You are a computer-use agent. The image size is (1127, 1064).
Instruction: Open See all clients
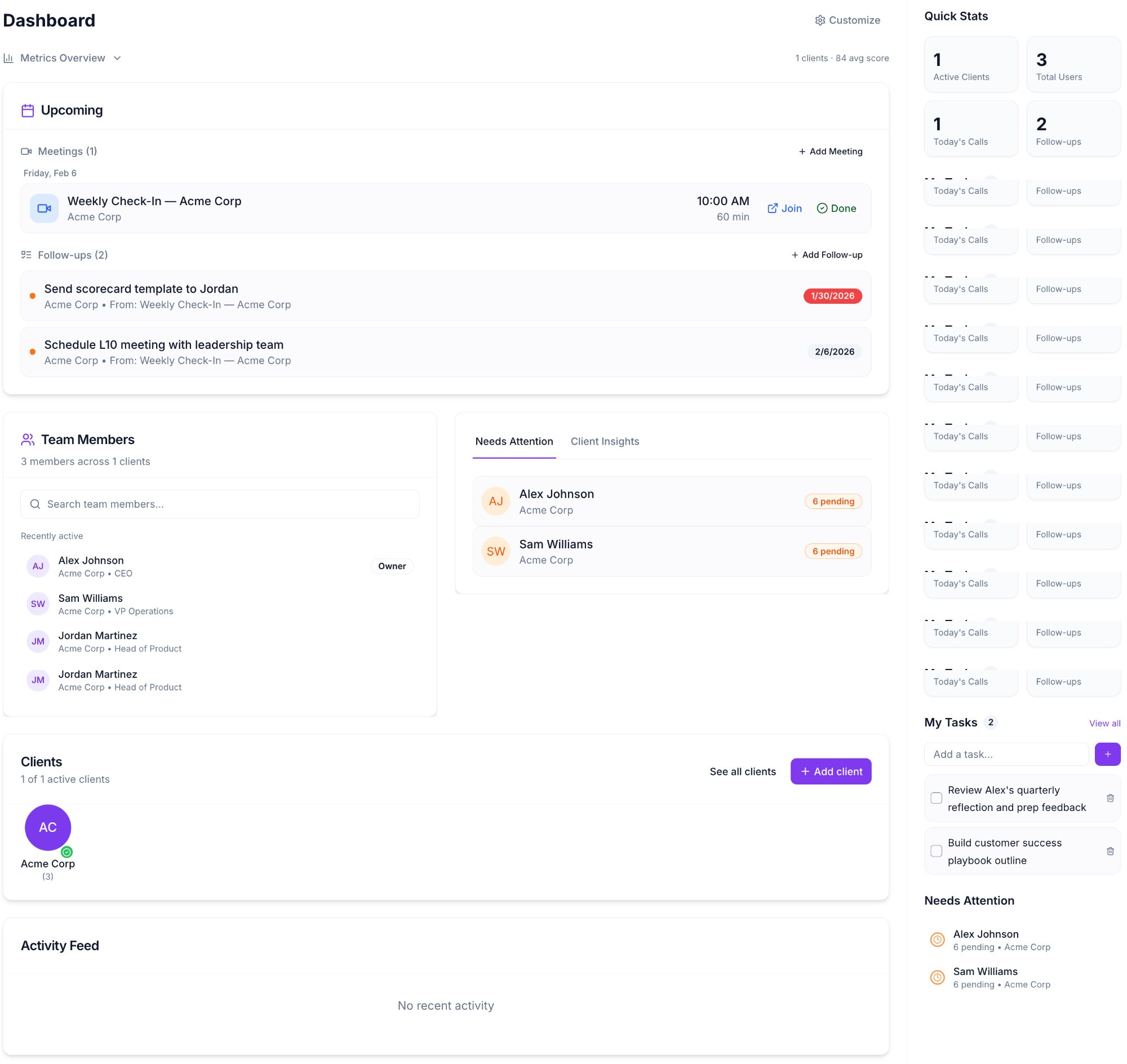click(743, 772)
